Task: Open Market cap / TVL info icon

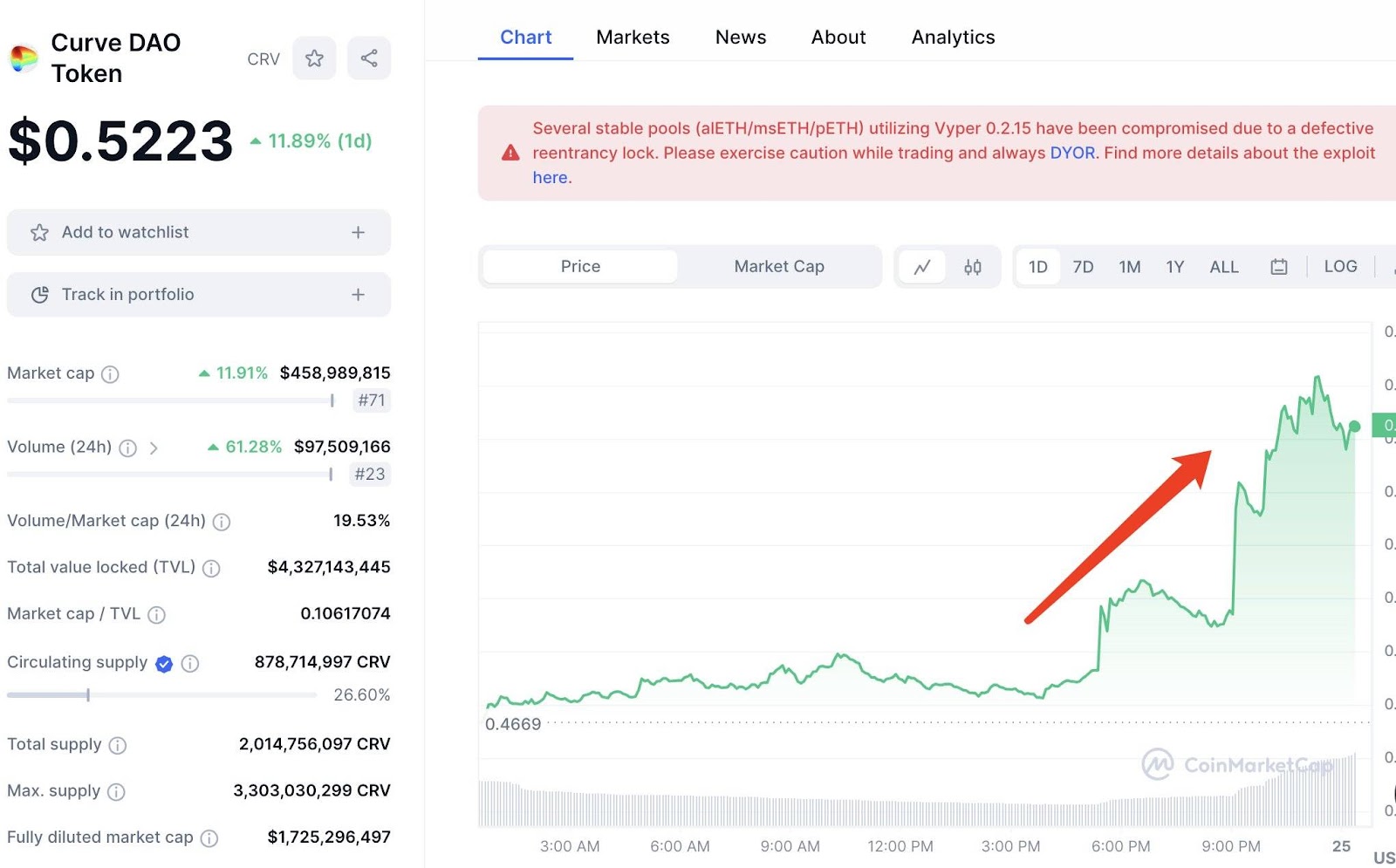Action: click(156, 615)
